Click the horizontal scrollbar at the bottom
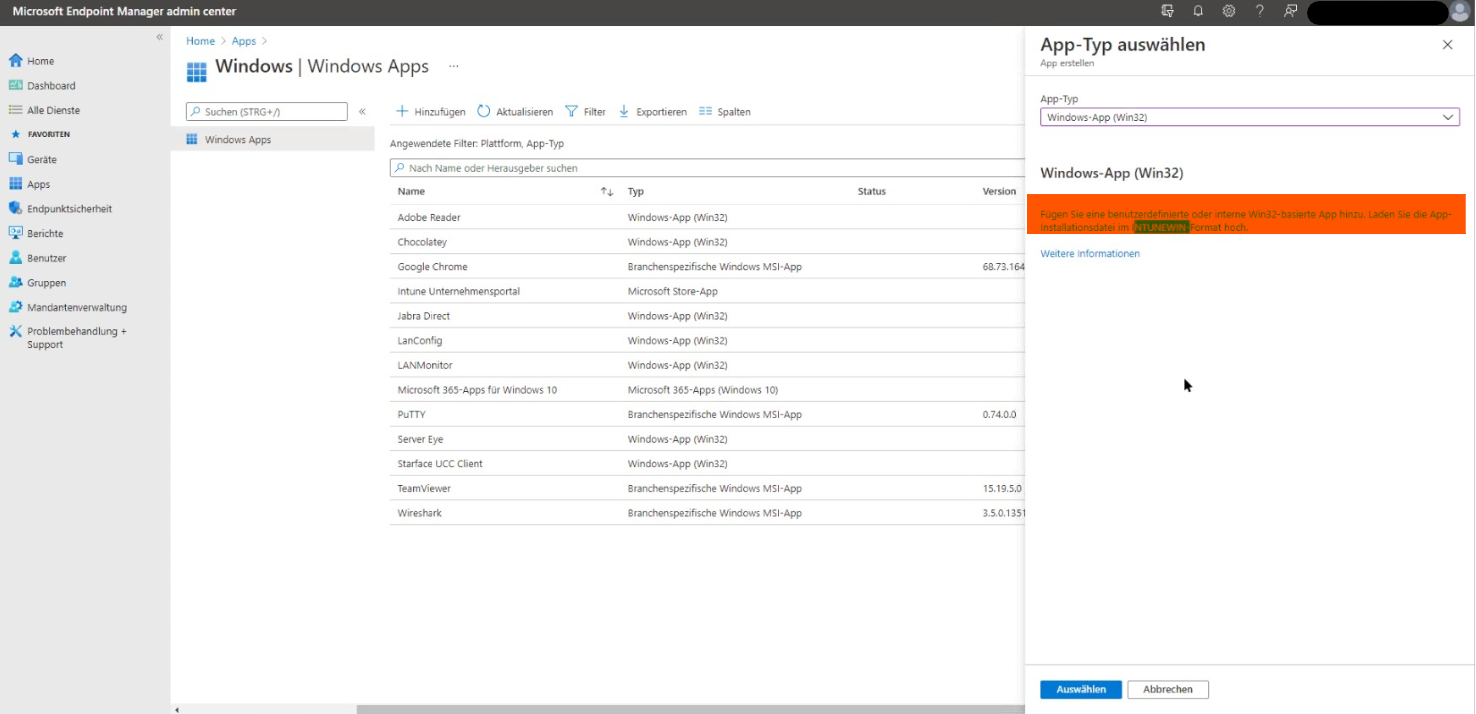The width and height of the screenshot is (1476, 714). 690,709
